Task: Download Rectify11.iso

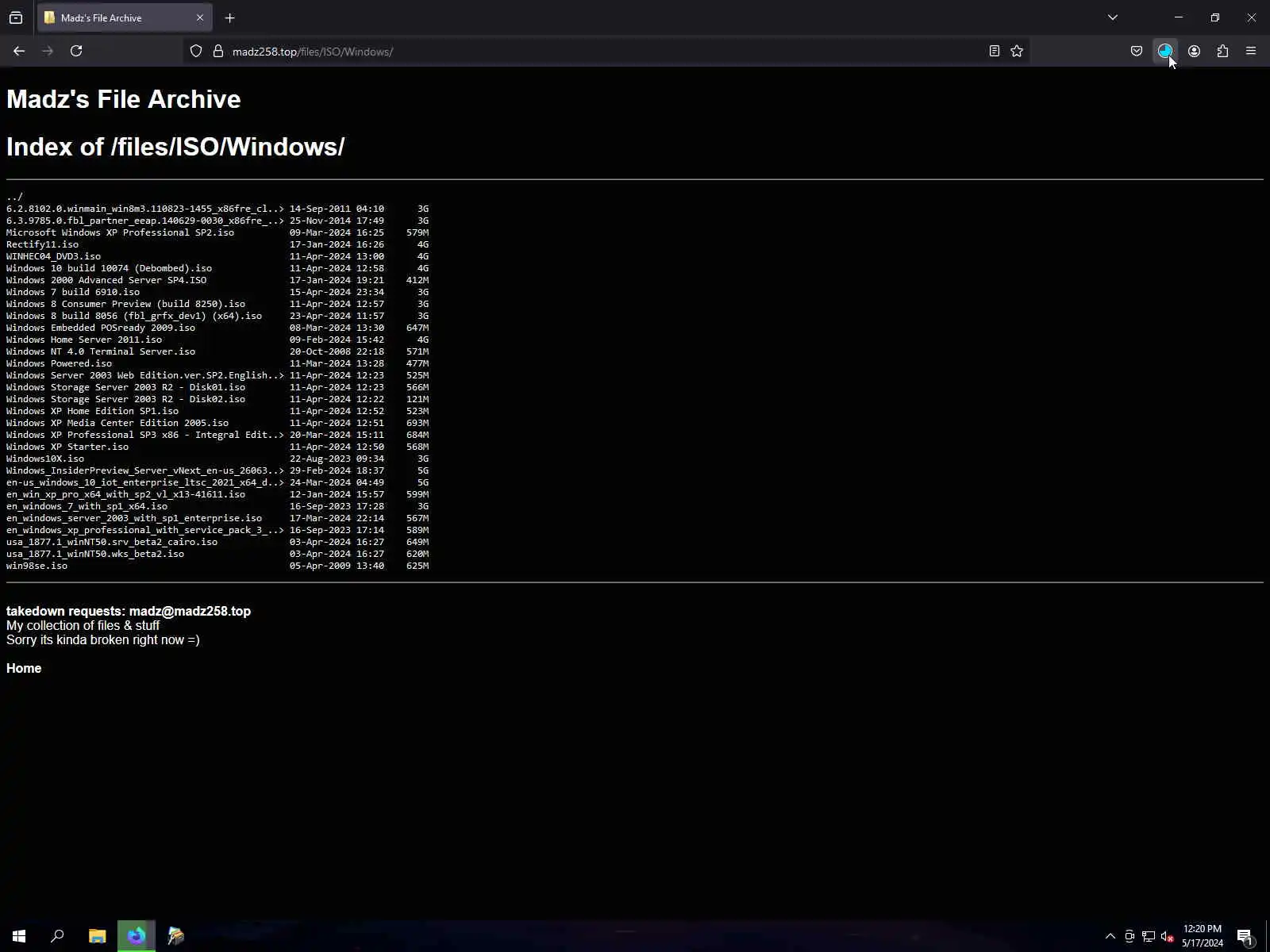Action: pos(43,244)
